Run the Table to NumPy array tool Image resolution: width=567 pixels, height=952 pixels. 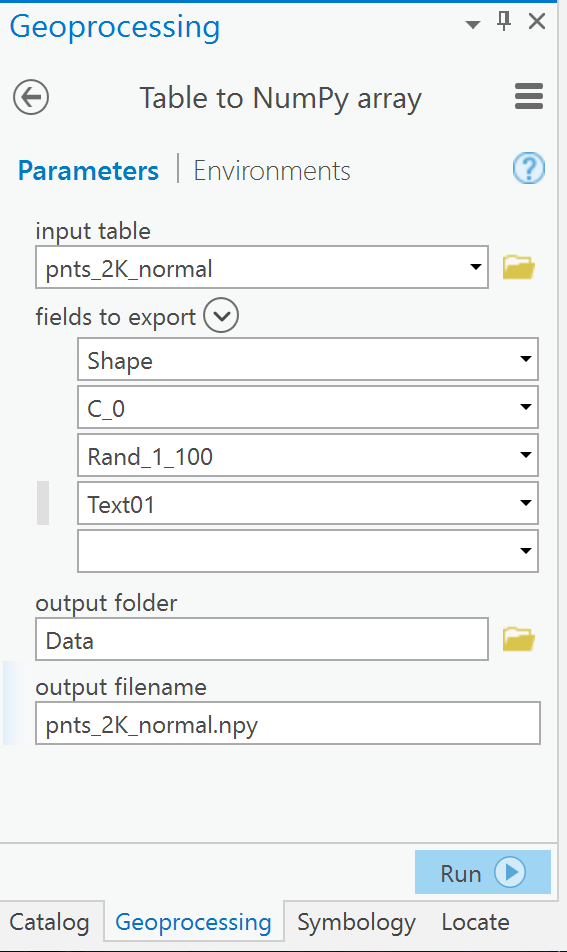483,872
